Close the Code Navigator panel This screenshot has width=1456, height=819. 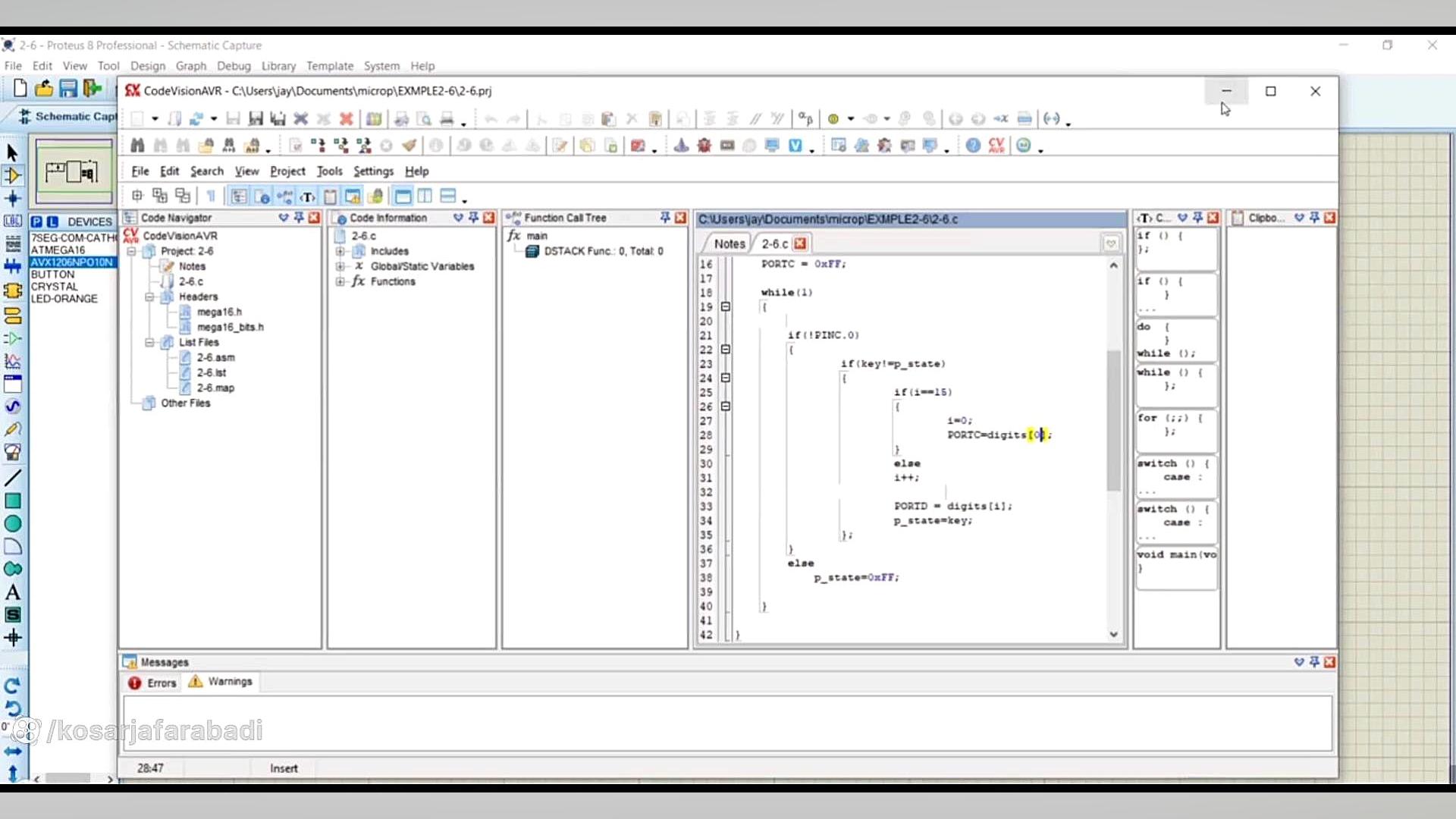pyautogui.click(x=315, y=218)
